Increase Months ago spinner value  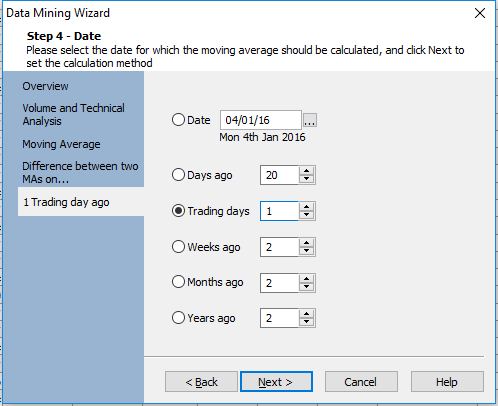(x=306, y=279)
